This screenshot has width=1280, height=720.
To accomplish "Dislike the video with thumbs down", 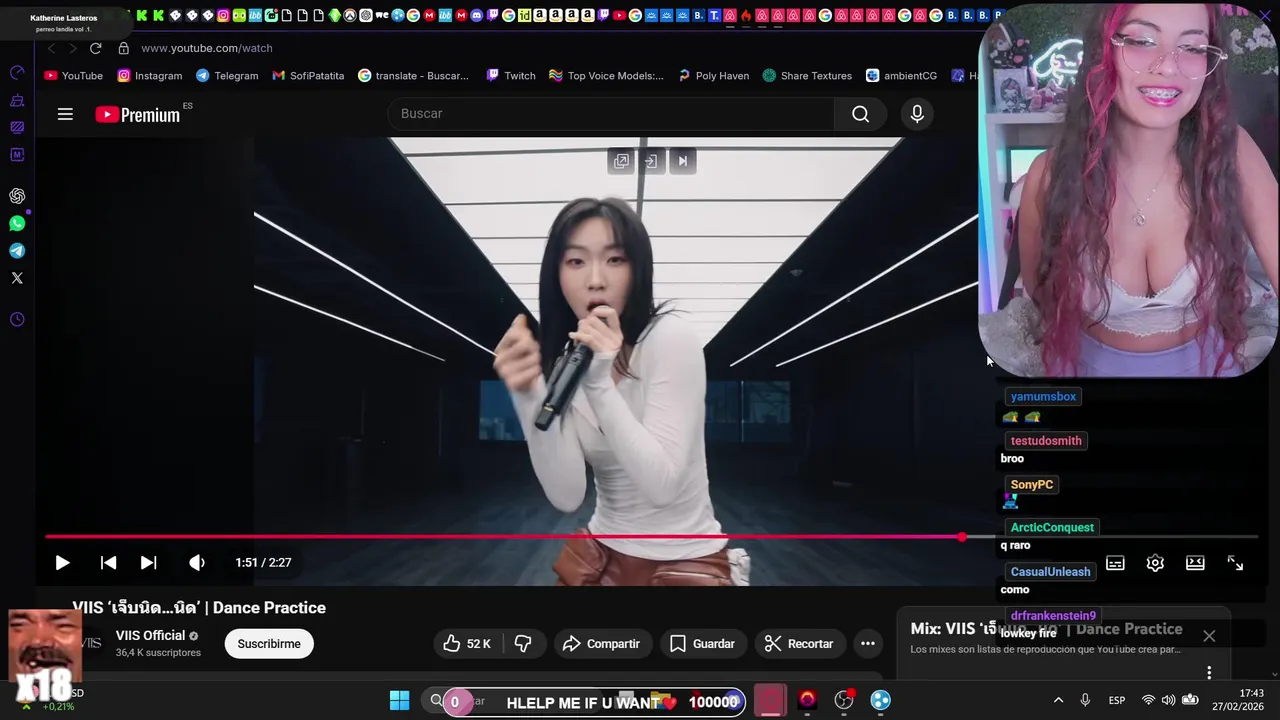I will tap(522, 644).
